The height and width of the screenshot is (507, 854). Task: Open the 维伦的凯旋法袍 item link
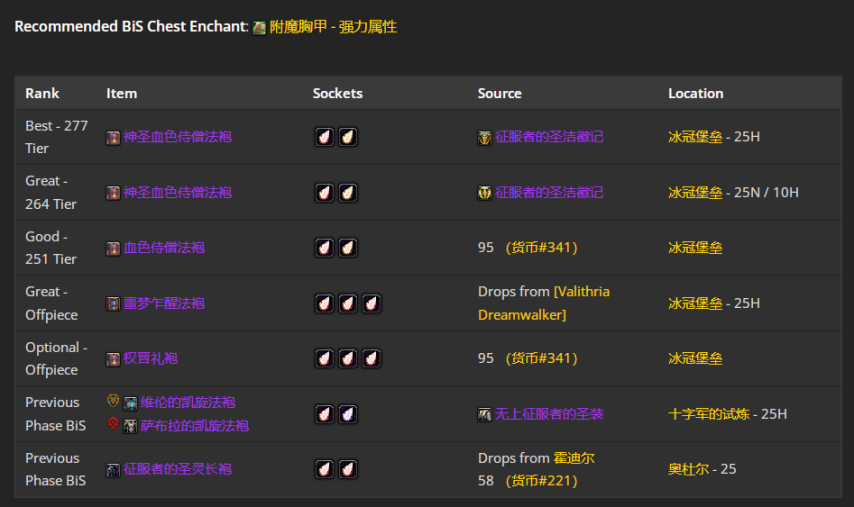pyautogui.click(x=188, y=402)
